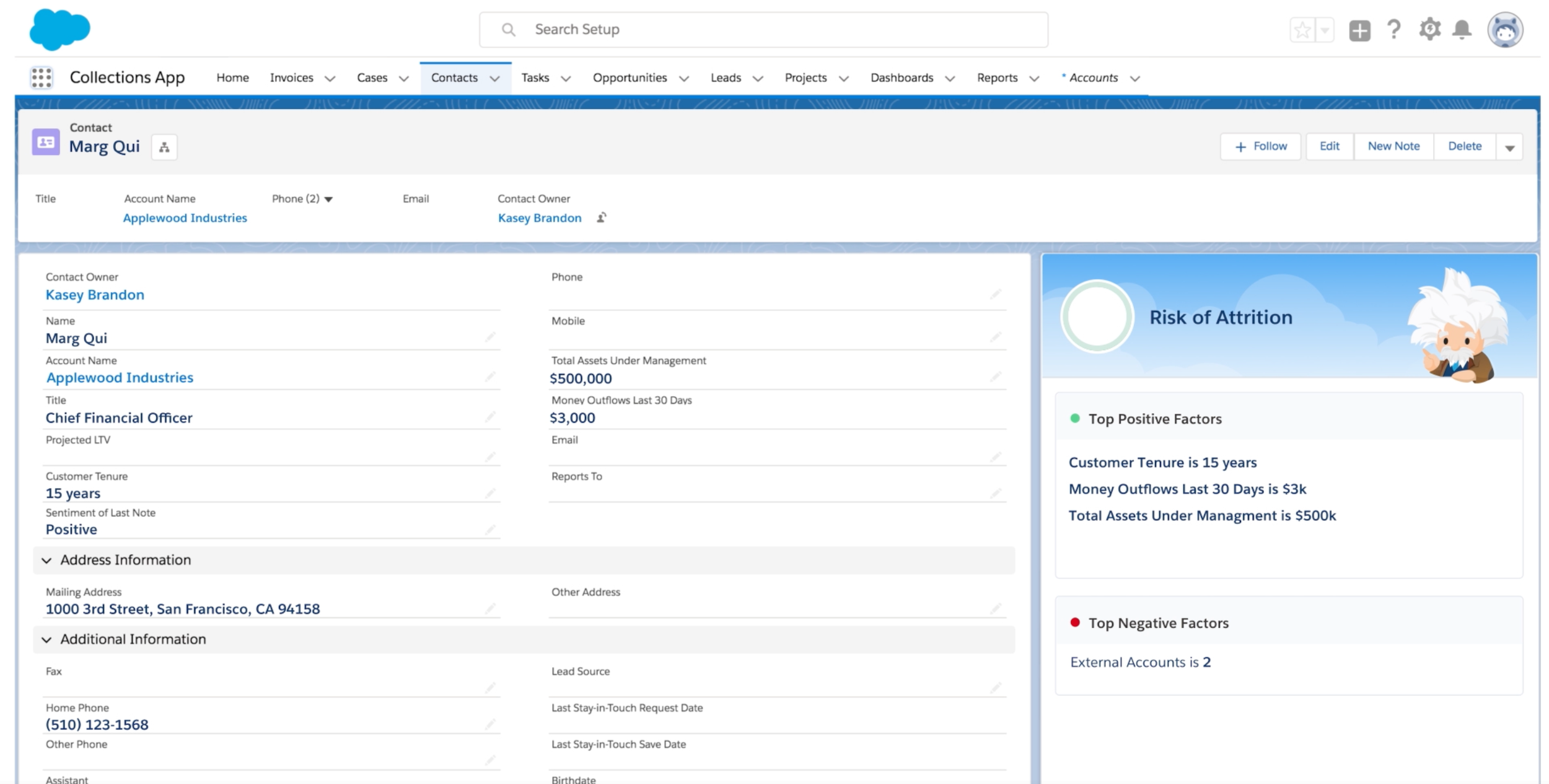This screenshot has width=1549, height=784.
Task: Edit the Email field pencil icon
Action: click(x=996, y=456)
